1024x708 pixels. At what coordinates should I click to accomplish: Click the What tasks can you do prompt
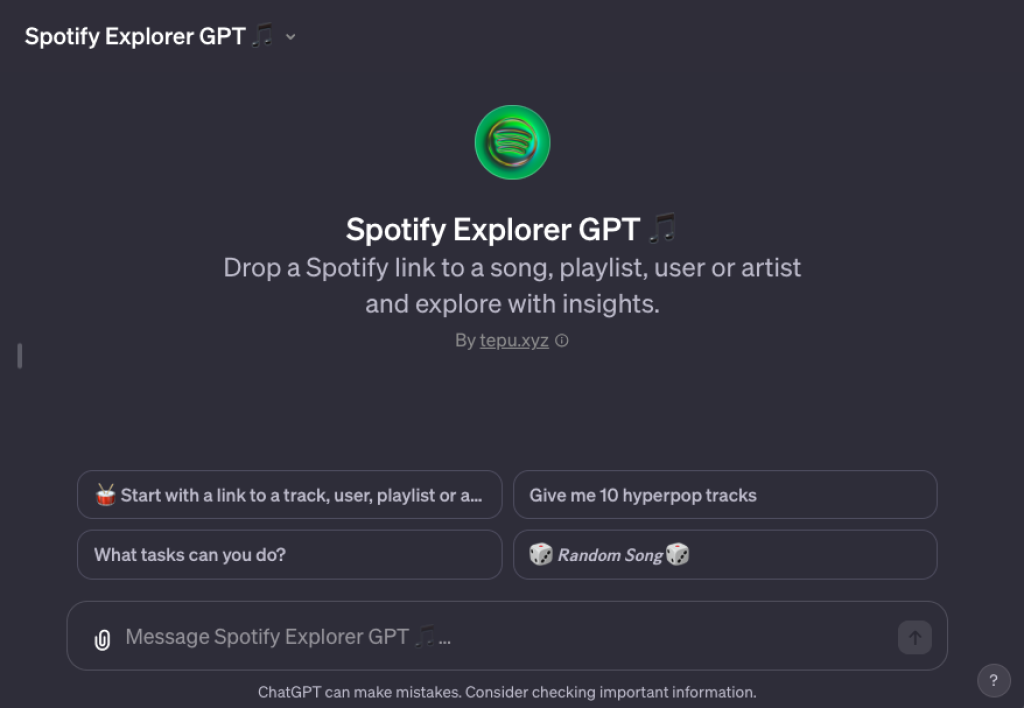[289, 554]
